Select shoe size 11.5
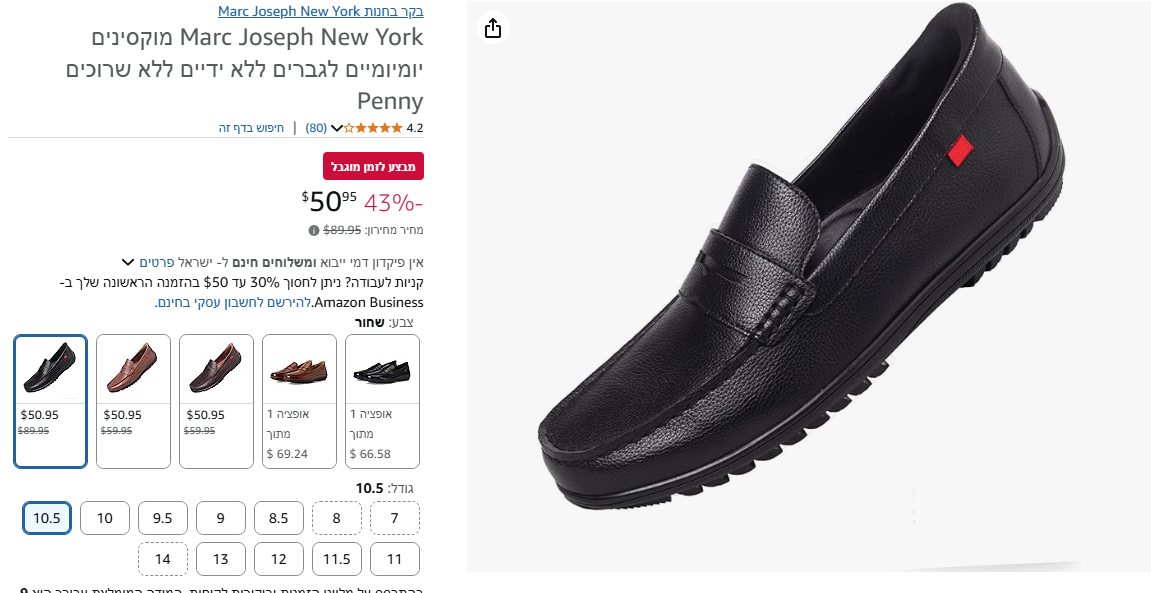The width and height of the screenshot is (1151, 593). click(x=337, y=559)
